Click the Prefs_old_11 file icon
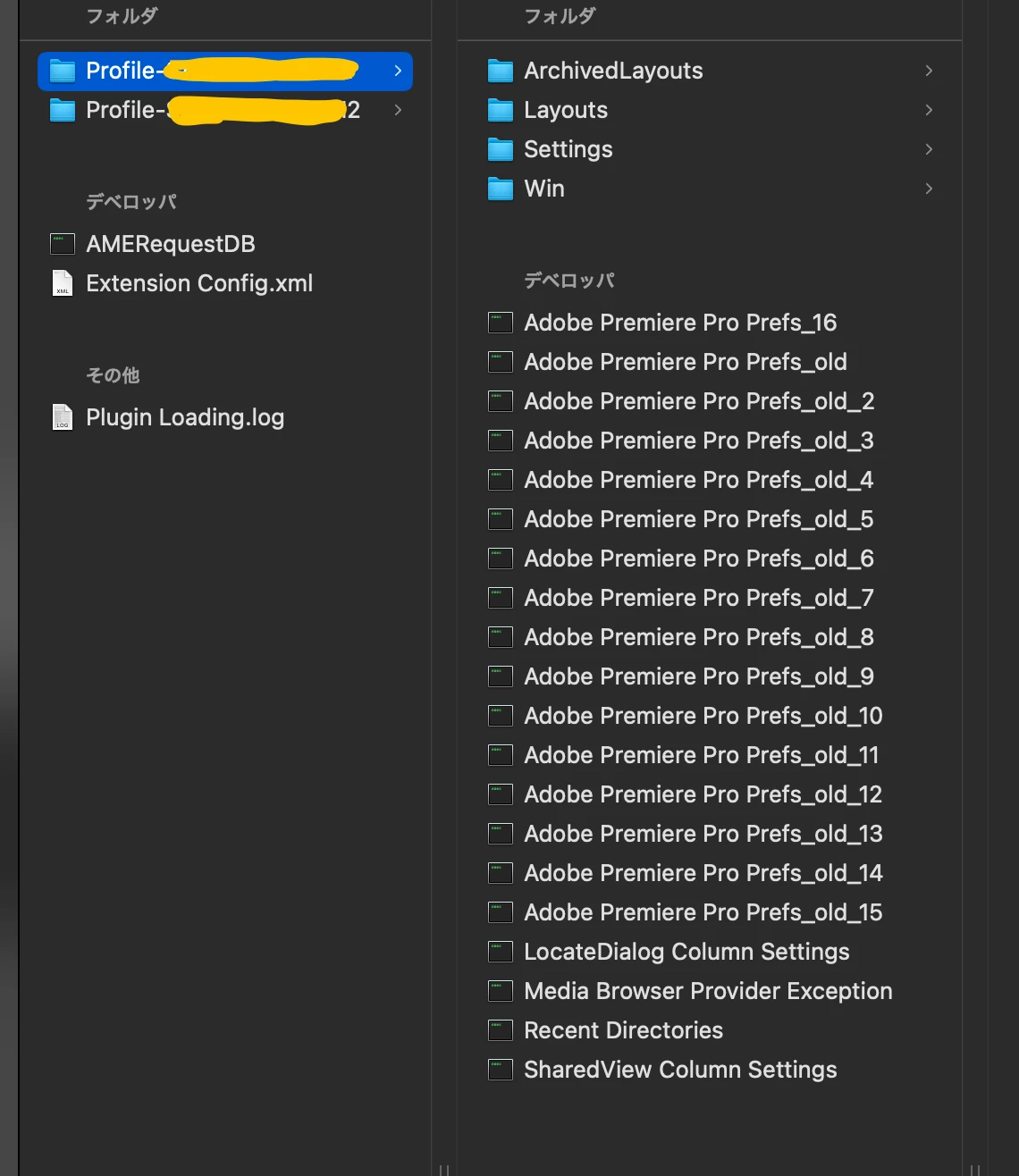Viewport: 1019px width, 1176px height. (x=501, y=755)
